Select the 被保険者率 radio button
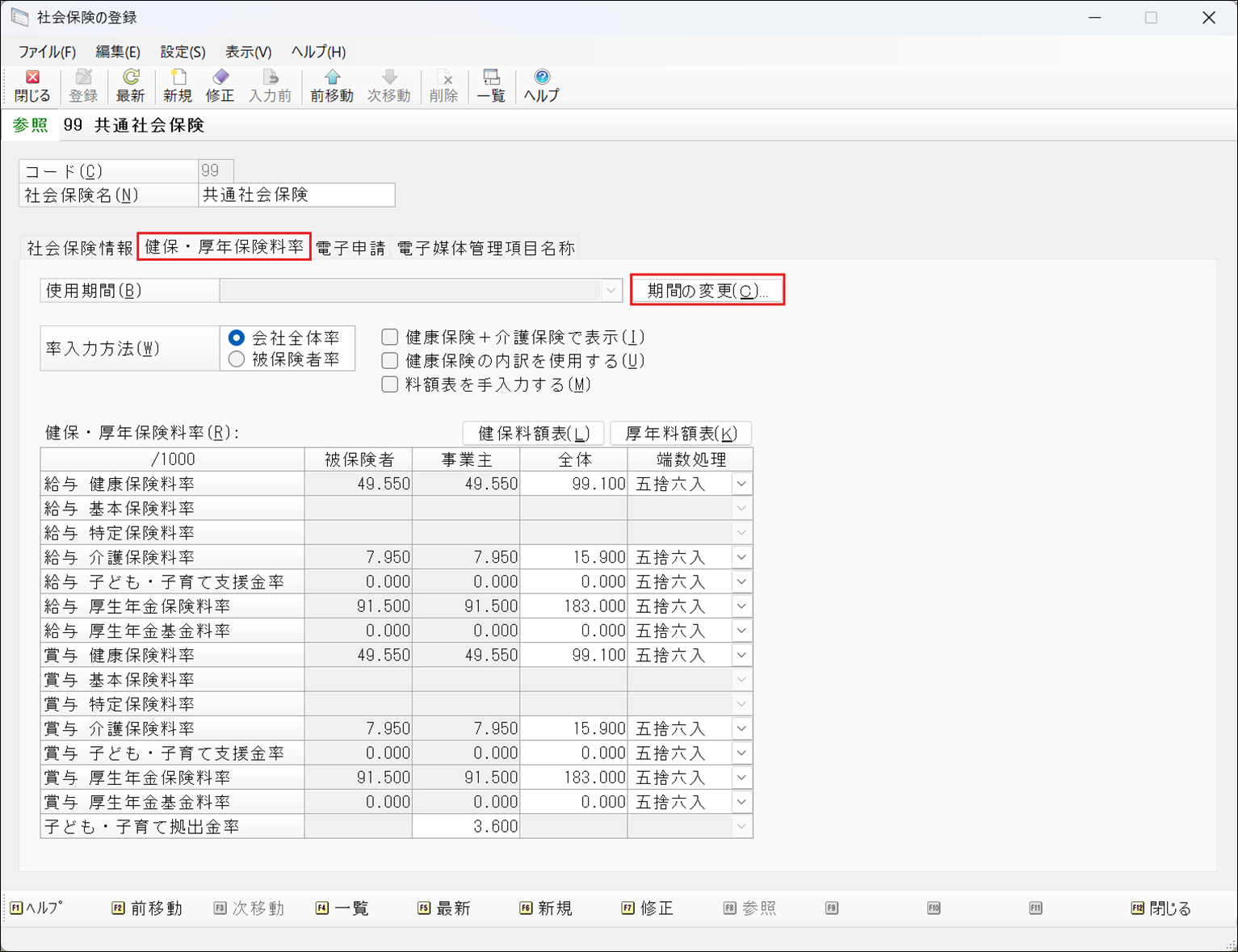The height and width of the screenshot is (952, 1238). click(x=237, y=360)
